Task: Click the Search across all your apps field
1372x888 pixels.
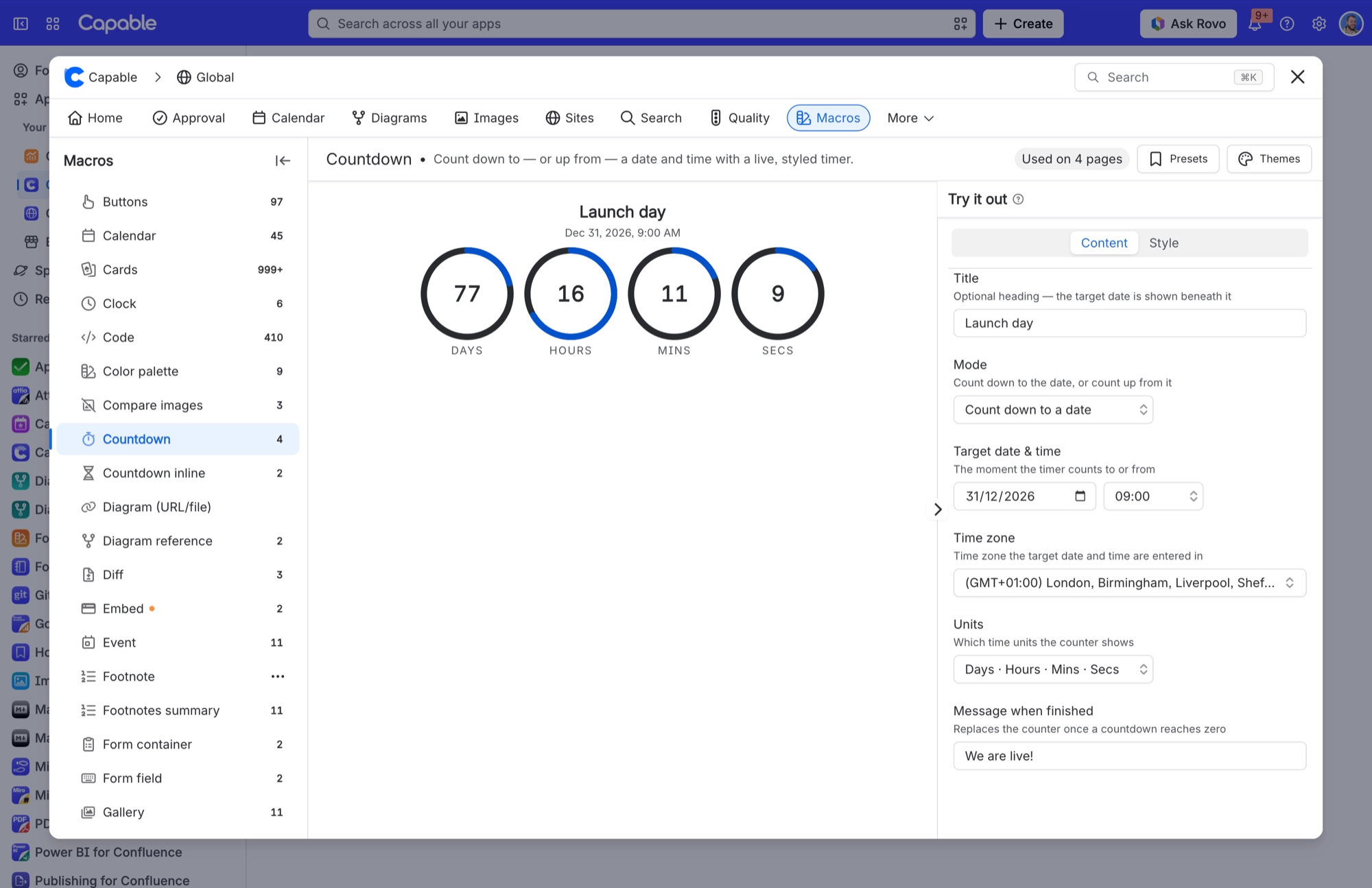Action: coord(641,24)
